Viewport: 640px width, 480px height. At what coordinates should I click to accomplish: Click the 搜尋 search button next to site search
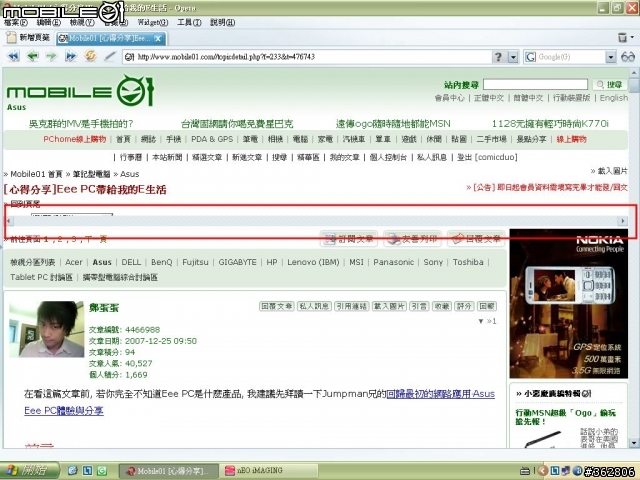tap(610, 84)
